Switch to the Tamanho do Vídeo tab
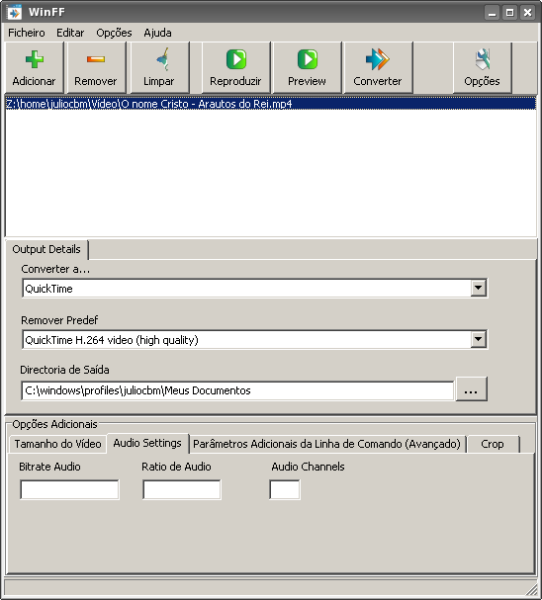Image resolution: width=542 pixels, height=600 pixels. click(58, 444)
